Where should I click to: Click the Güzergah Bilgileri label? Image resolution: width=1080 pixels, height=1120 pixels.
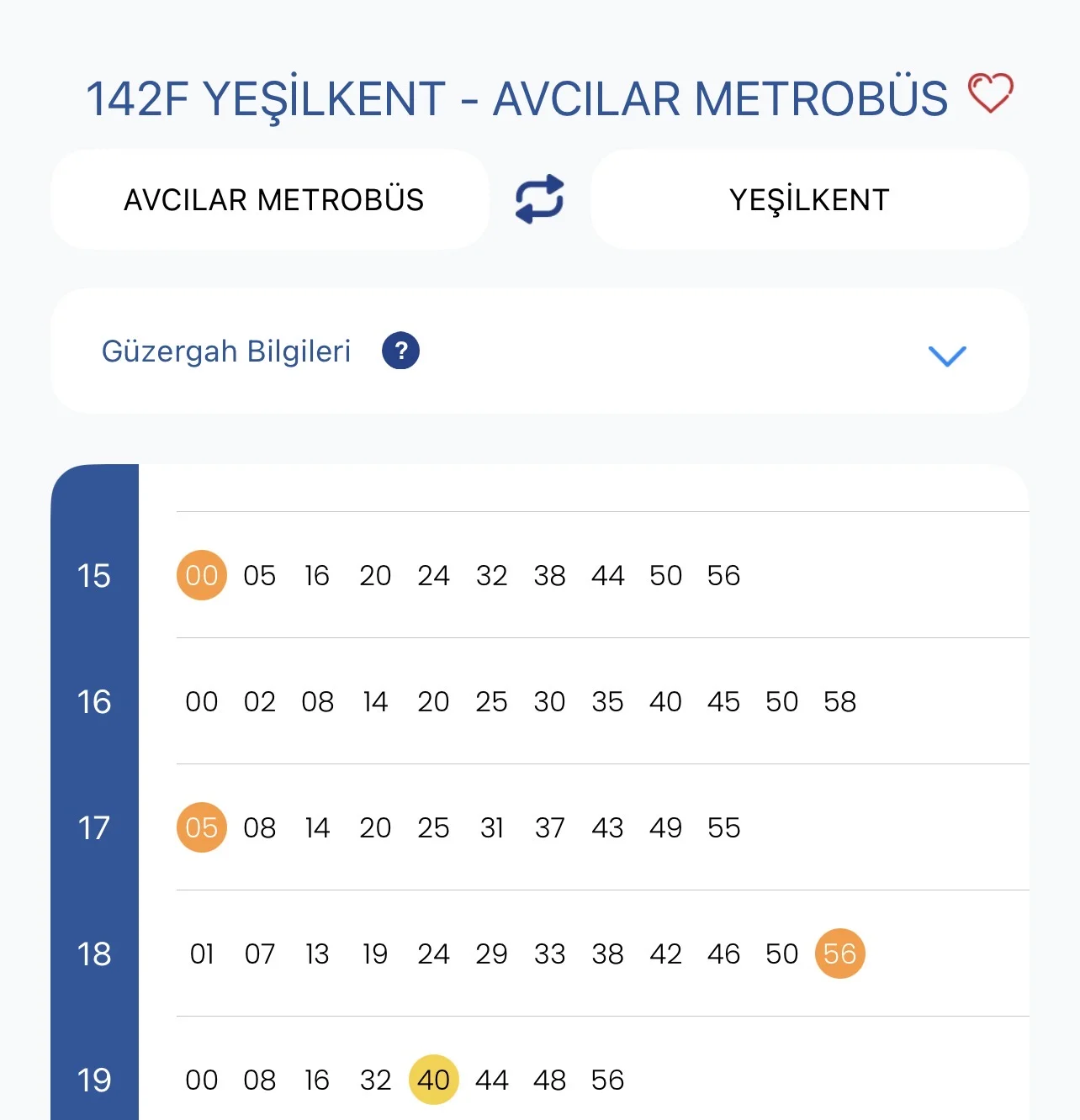click(226, 351)
